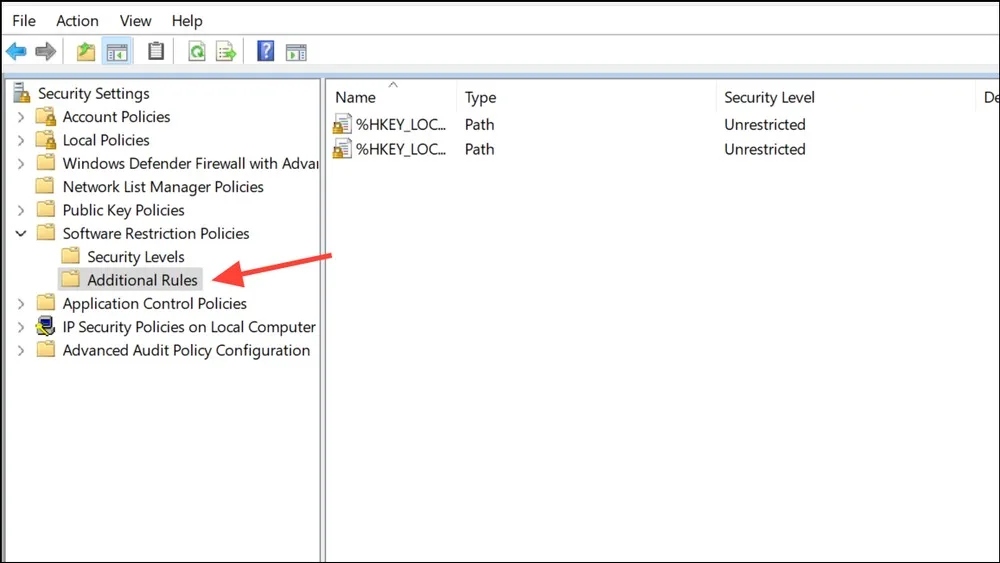Select Windows Defender Firewall with Advanced label
The height and width of the screenshot is (563, 1000).
(190, 164)
